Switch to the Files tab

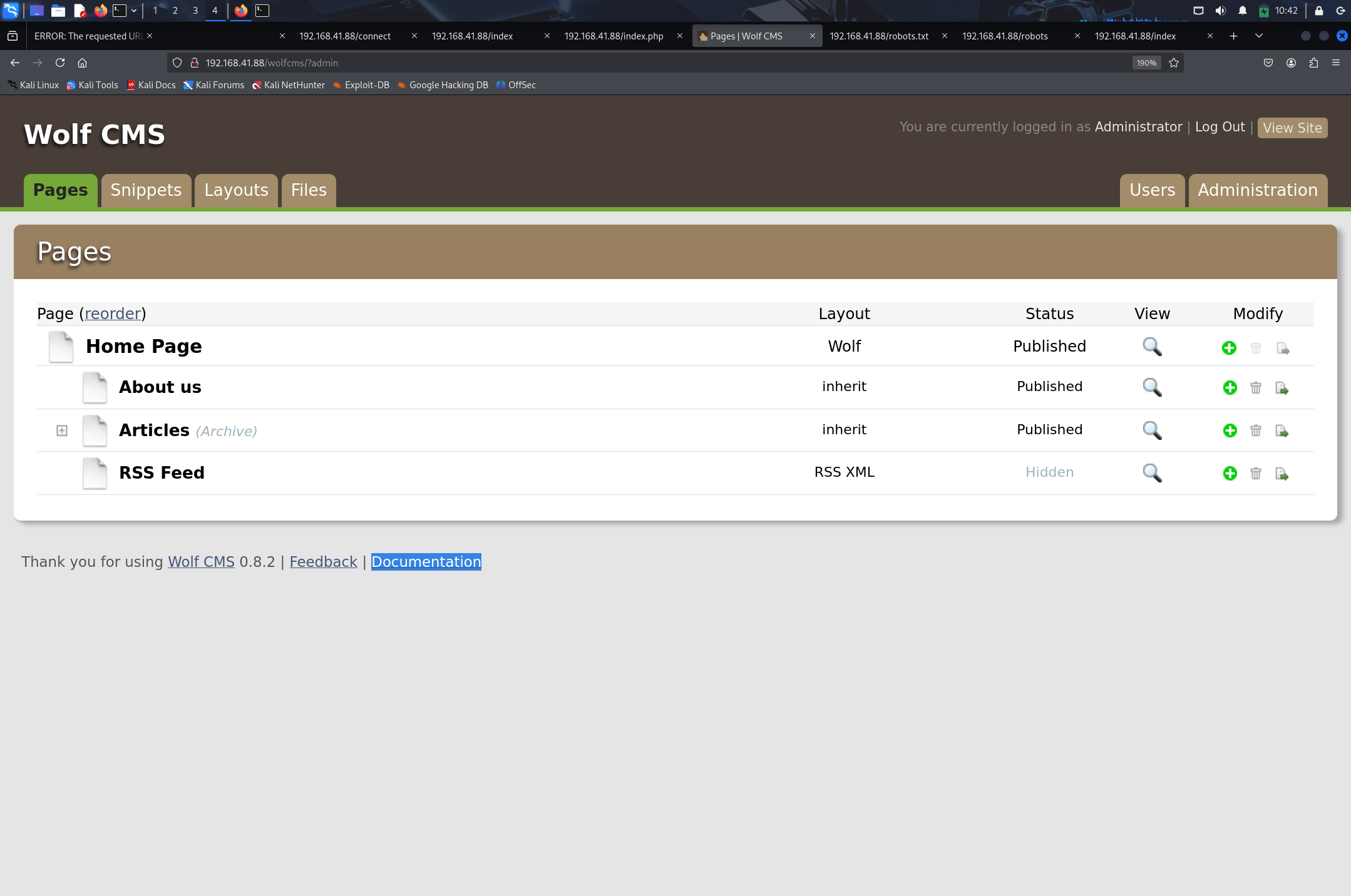[x=309, y=190]
